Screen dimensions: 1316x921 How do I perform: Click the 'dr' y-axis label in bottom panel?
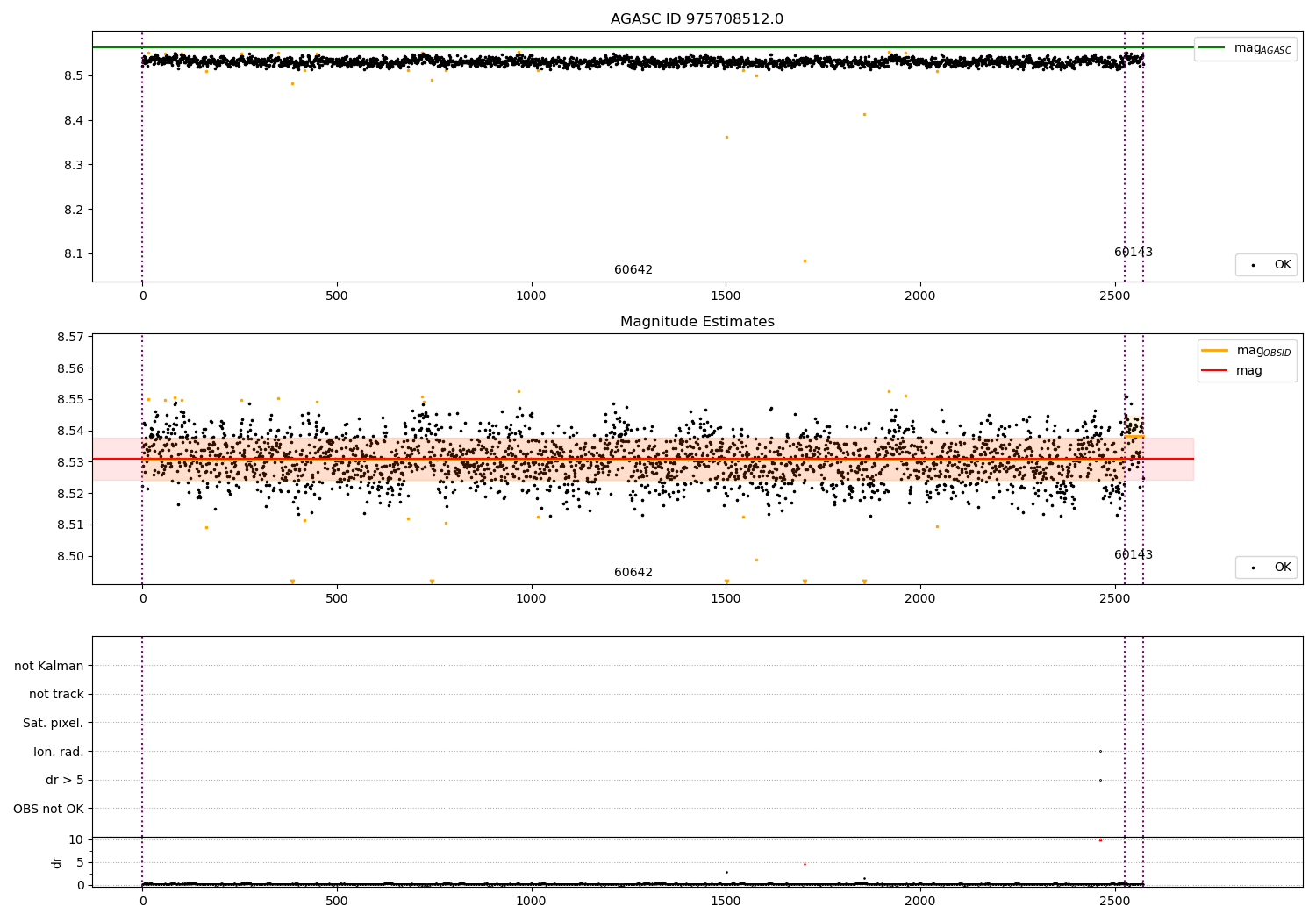57,862
